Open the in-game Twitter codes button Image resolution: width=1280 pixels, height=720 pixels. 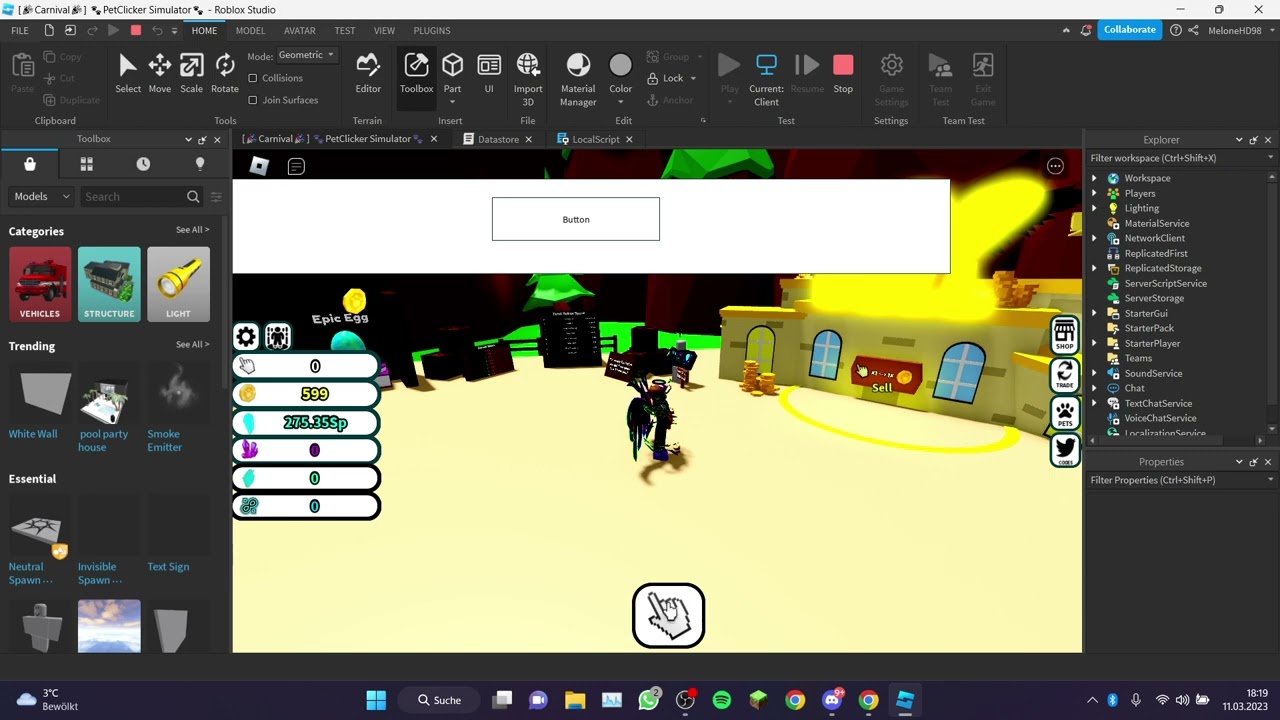coord(1065,450)
